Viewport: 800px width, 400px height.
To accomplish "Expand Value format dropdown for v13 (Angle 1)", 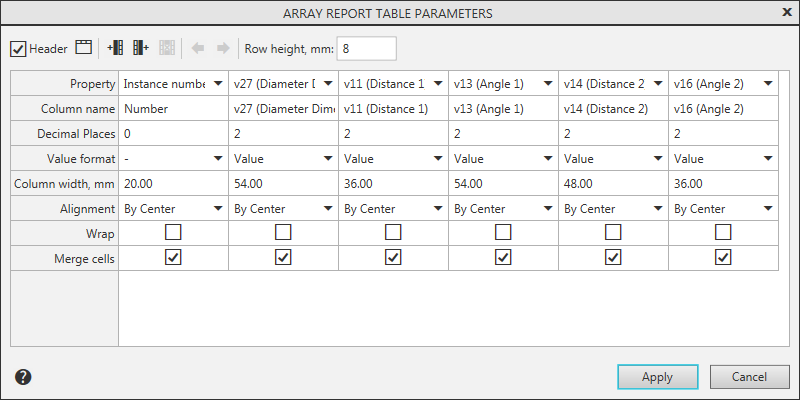I will [x=547, y=158].
